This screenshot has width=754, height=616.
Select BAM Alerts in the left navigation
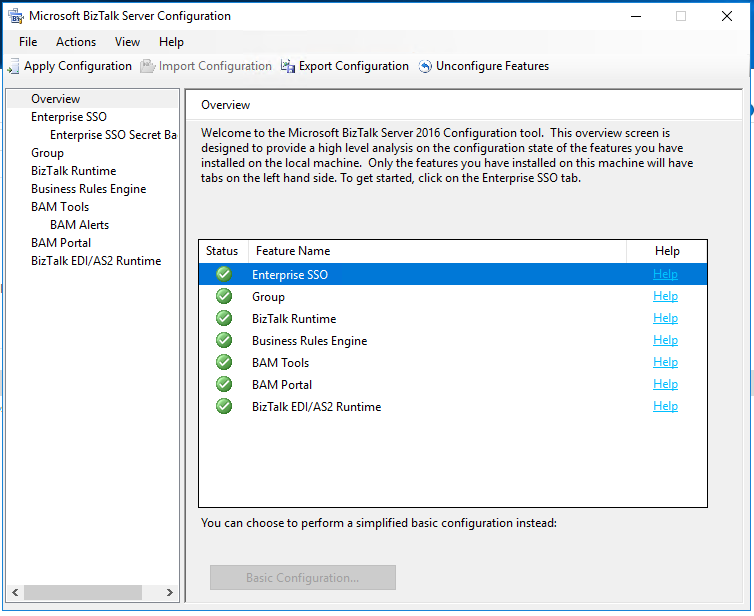pyautogui.click(x=79, y=225)
